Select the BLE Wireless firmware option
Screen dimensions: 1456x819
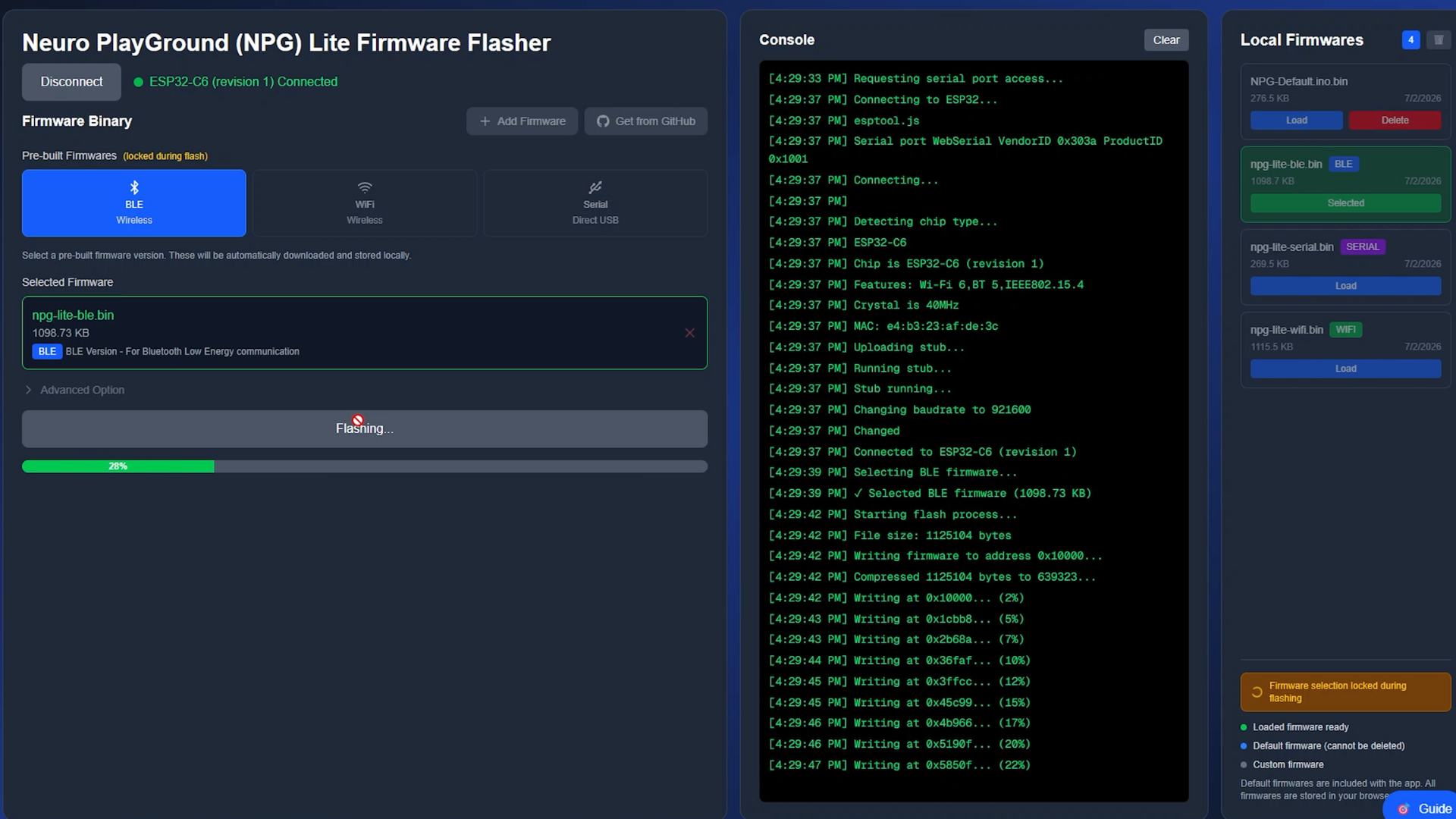click(x=134, y=203)
